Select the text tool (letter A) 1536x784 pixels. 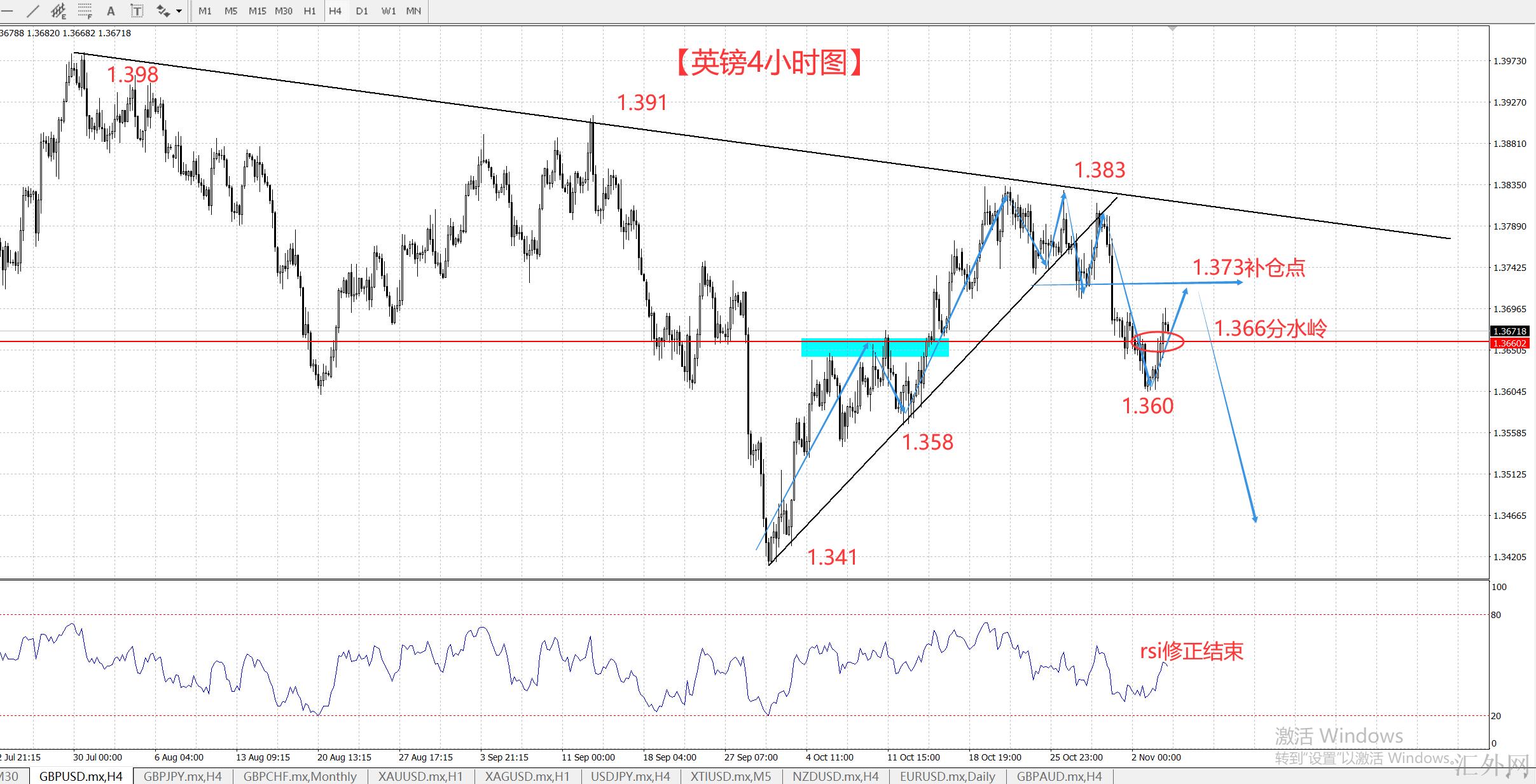tap(111, 11)
